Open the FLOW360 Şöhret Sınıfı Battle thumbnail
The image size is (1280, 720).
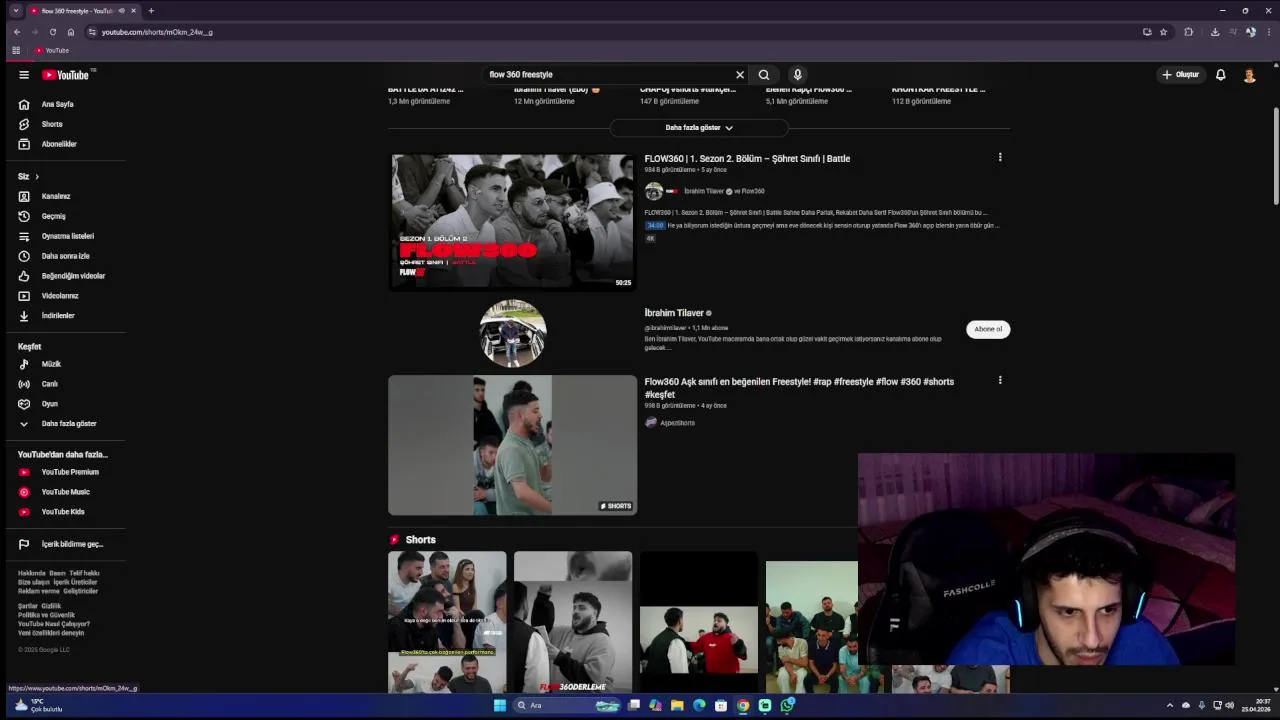coord(512,221)
